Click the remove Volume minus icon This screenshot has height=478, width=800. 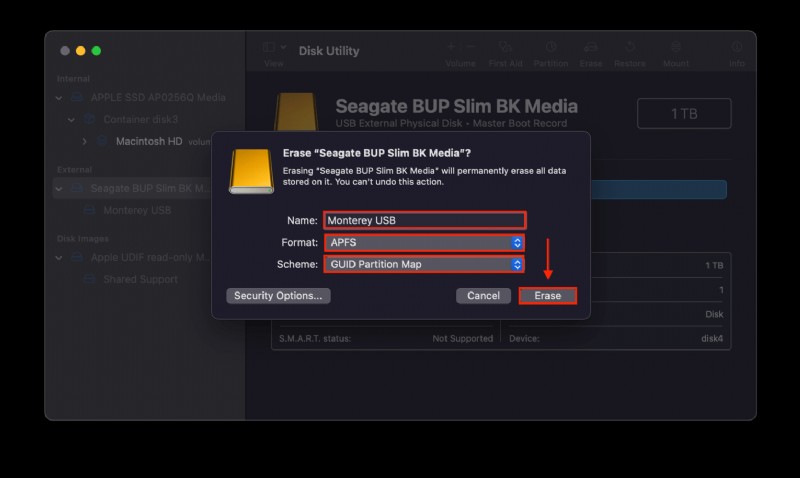click(471, 47)
